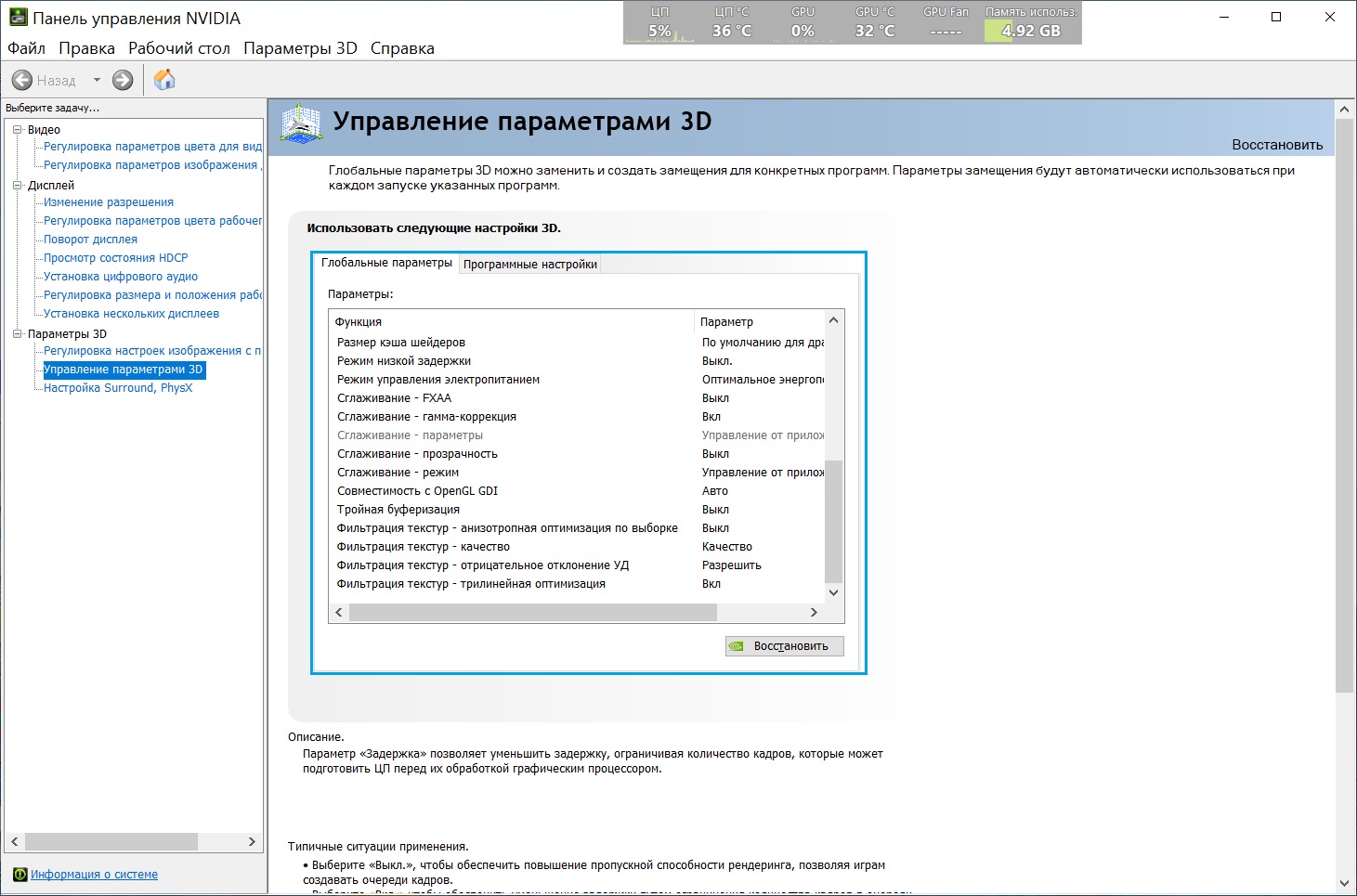Open Регулировка параметров цвета для видео

[x=152, y=147]
